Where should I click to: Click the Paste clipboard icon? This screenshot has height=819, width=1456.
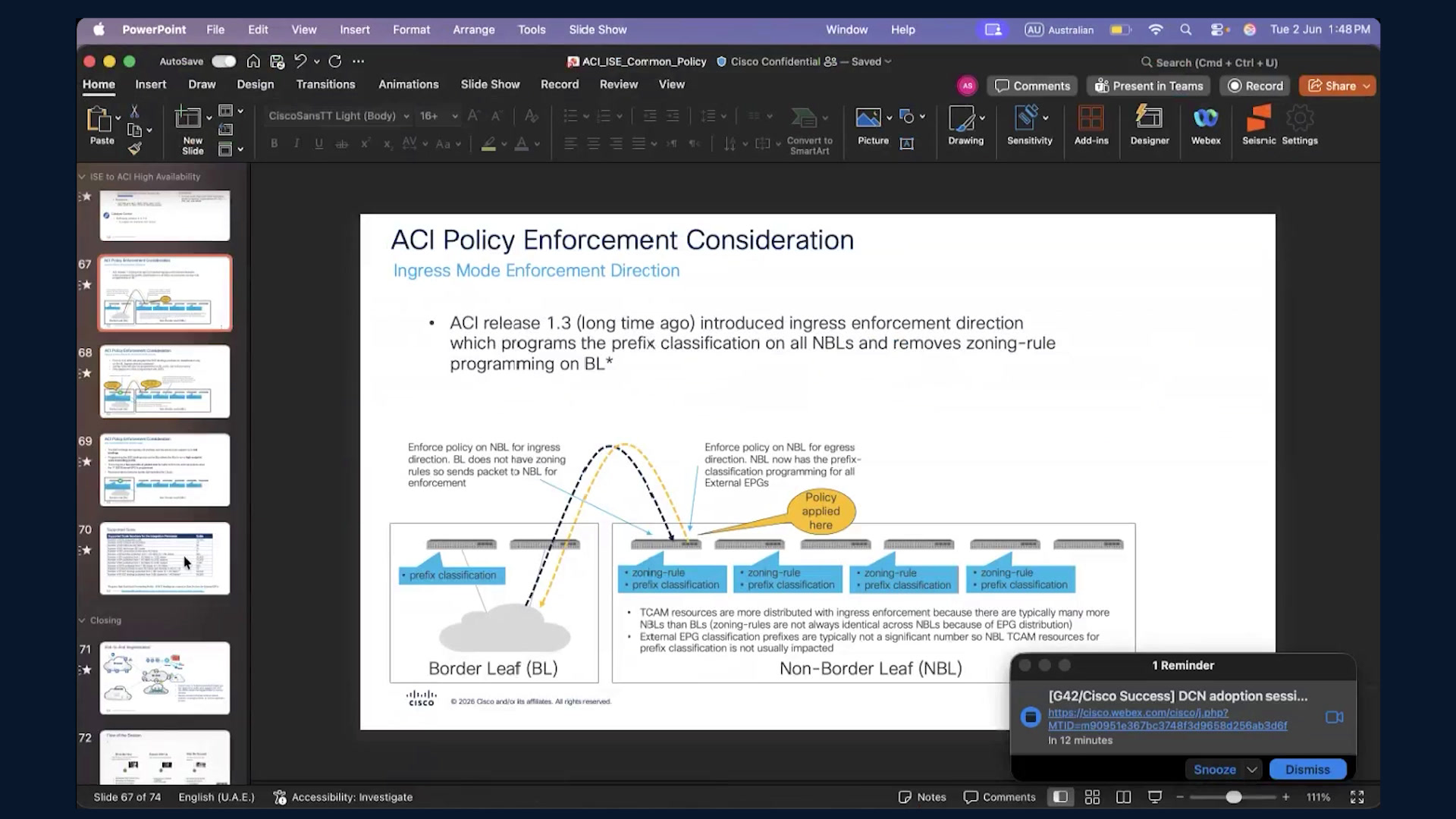point(99,119)
